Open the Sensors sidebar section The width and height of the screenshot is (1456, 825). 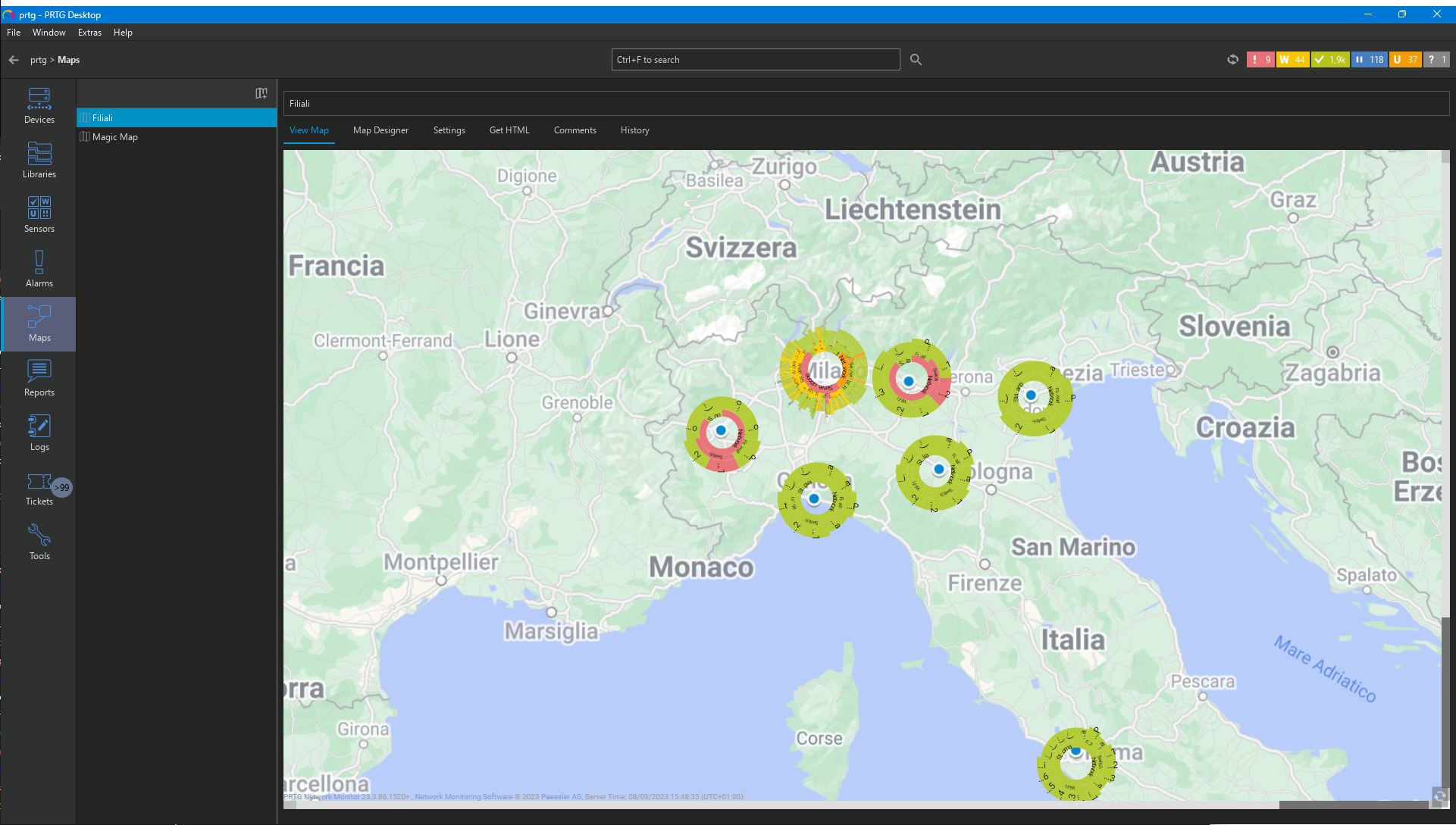39,214
